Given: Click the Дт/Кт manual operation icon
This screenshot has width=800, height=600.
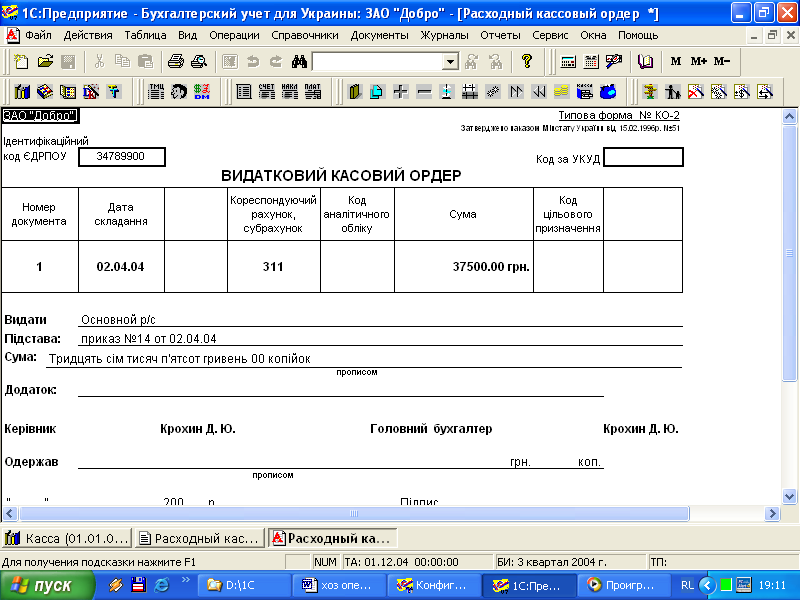Looking at the screenshot, I should coord(91,92).
